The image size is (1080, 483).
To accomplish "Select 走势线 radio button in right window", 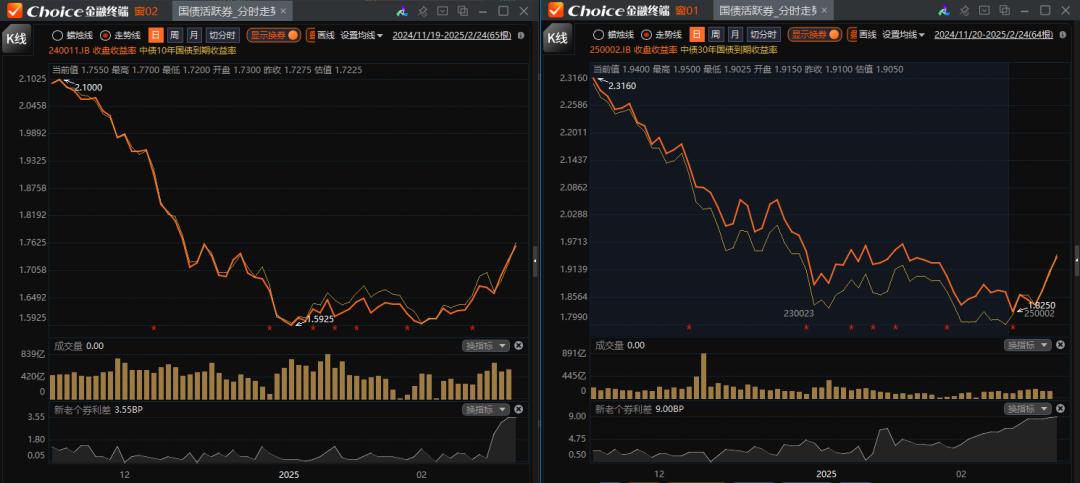I will (x=646, y=34).
